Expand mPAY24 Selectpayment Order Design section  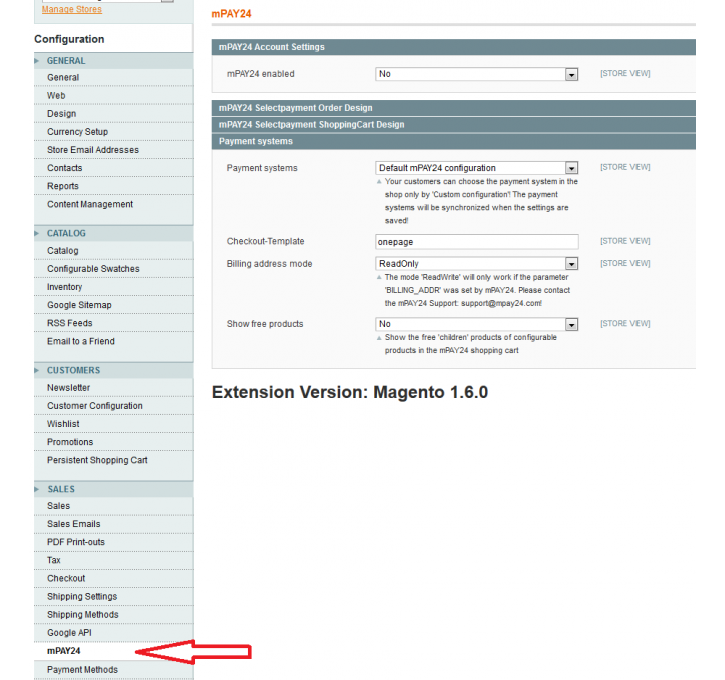[x=454, y=108]
